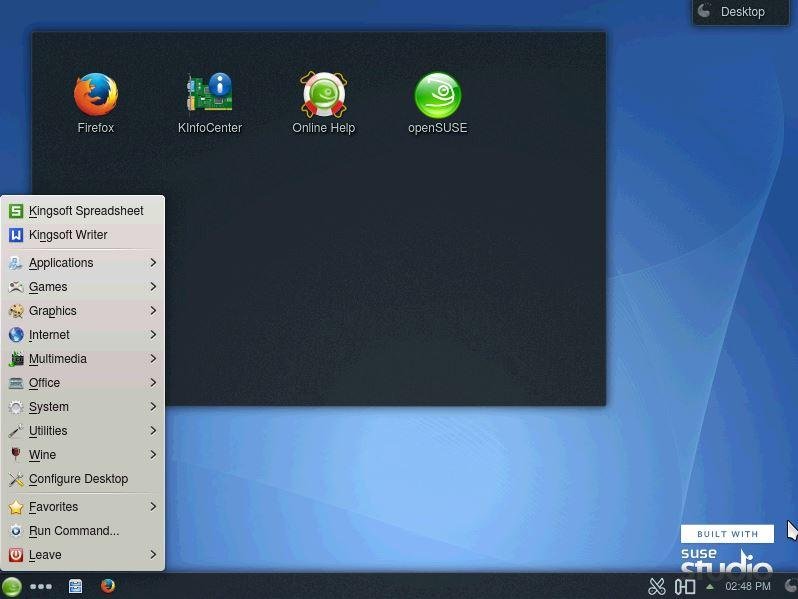Expand the System submenu arrow
Viewport: 798px width, 599px height.
(x=153, y=407)
